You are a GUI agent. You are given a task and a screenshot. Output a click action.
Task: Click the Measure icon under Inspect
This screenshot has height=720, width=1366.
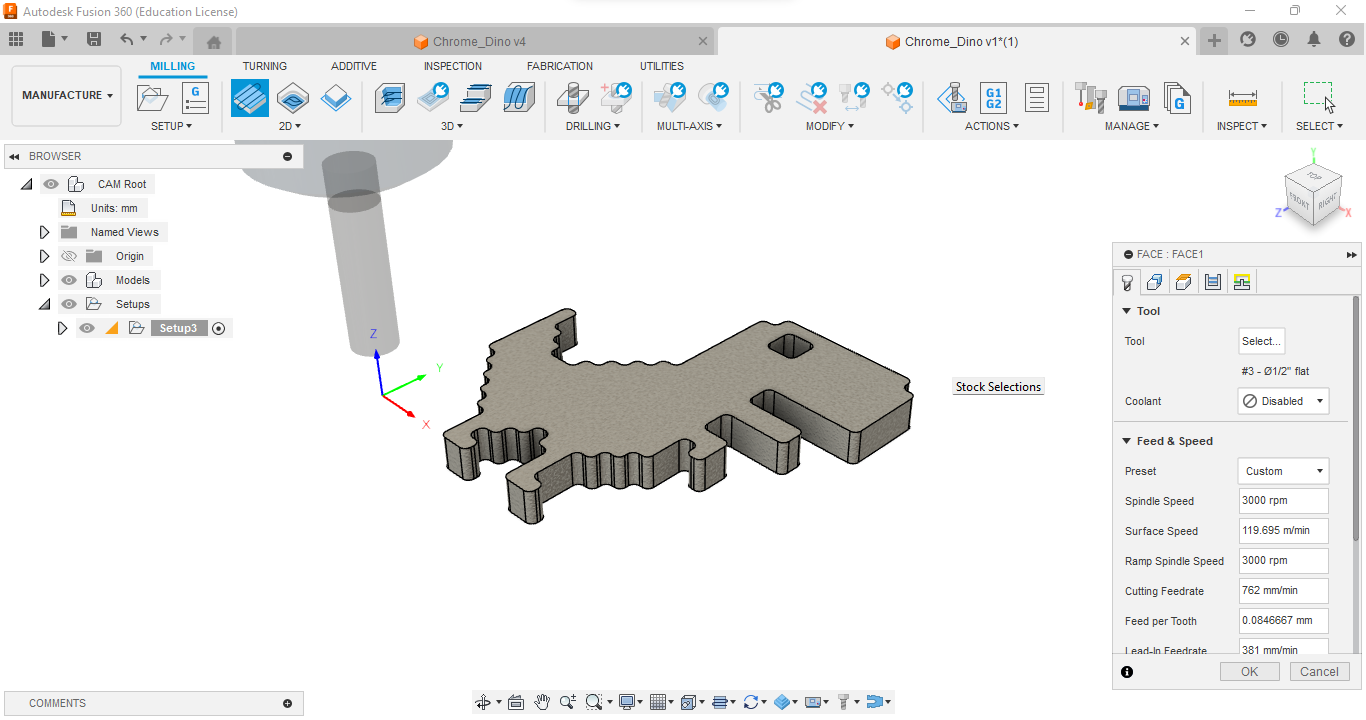click(1242, 98)
